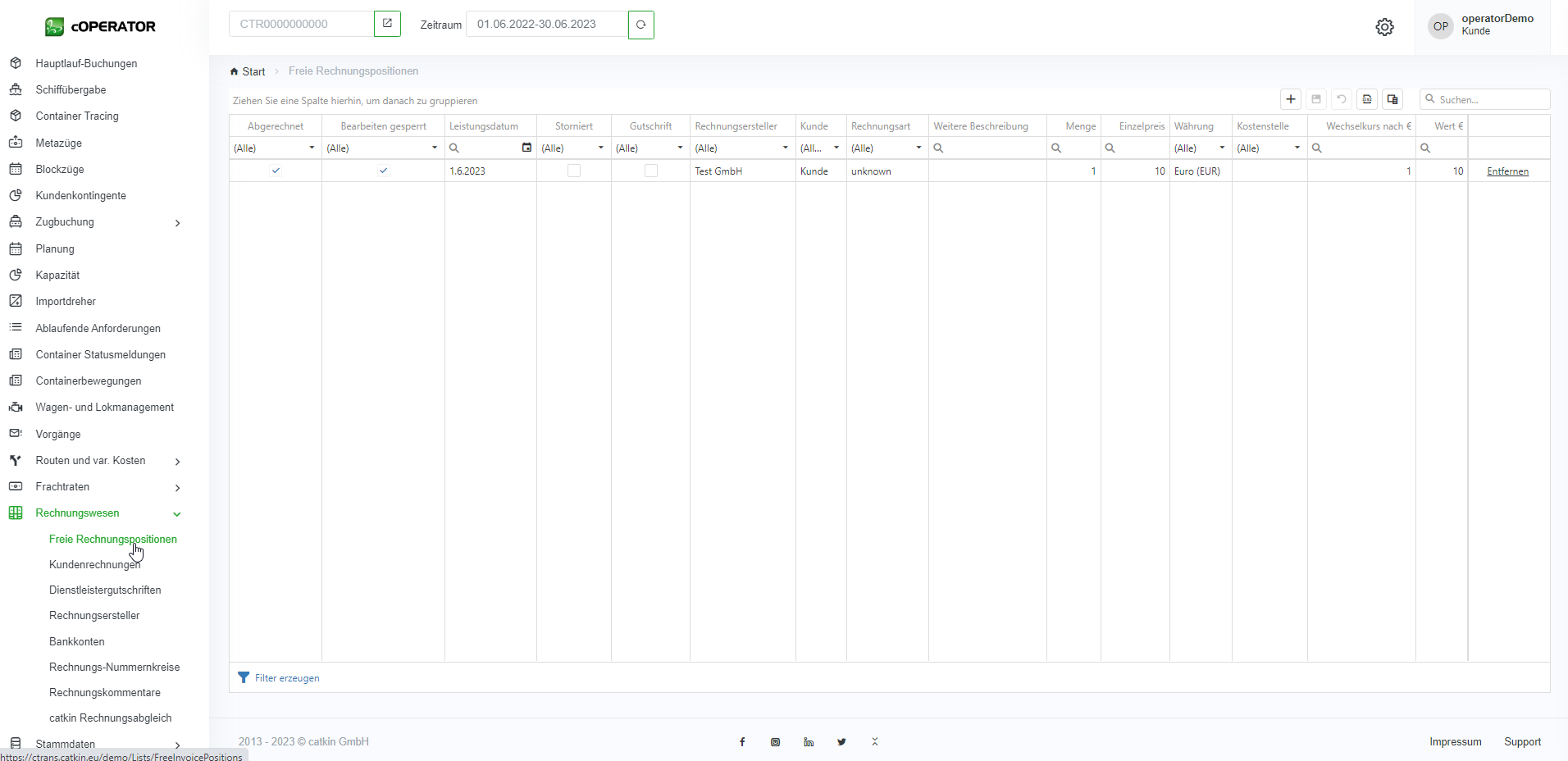Screen dimensions: 1568x761
Task: Open the settings gear icon
Action: (1384, 27)
